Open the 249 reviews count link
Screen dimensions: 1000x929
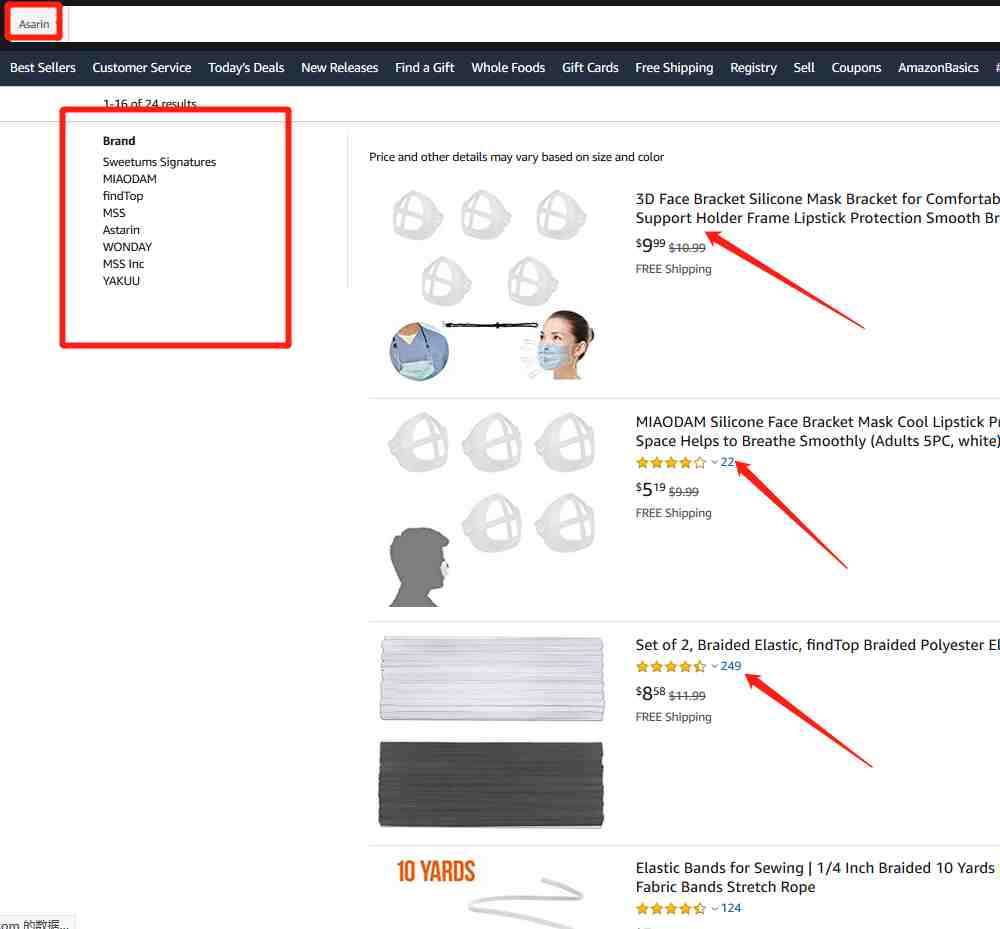[731, 667]
